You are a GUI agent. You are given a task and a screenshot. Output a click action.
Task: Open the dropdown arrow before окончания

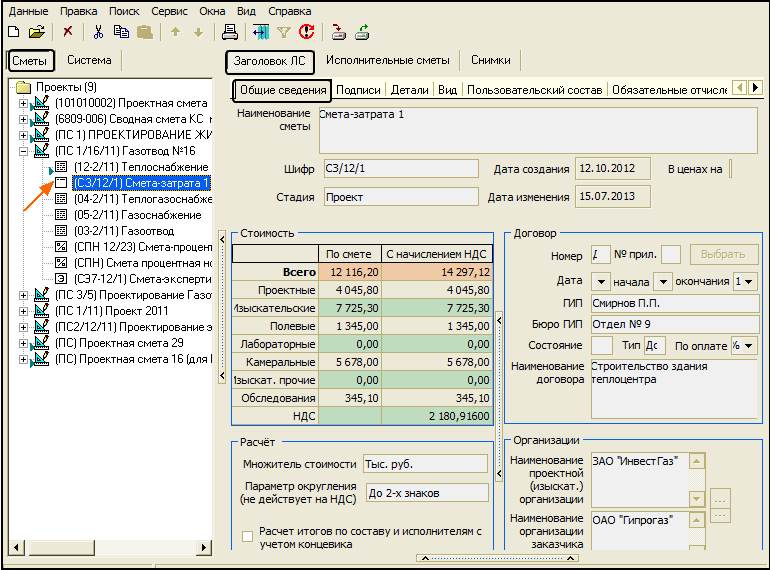click(663, 282)
